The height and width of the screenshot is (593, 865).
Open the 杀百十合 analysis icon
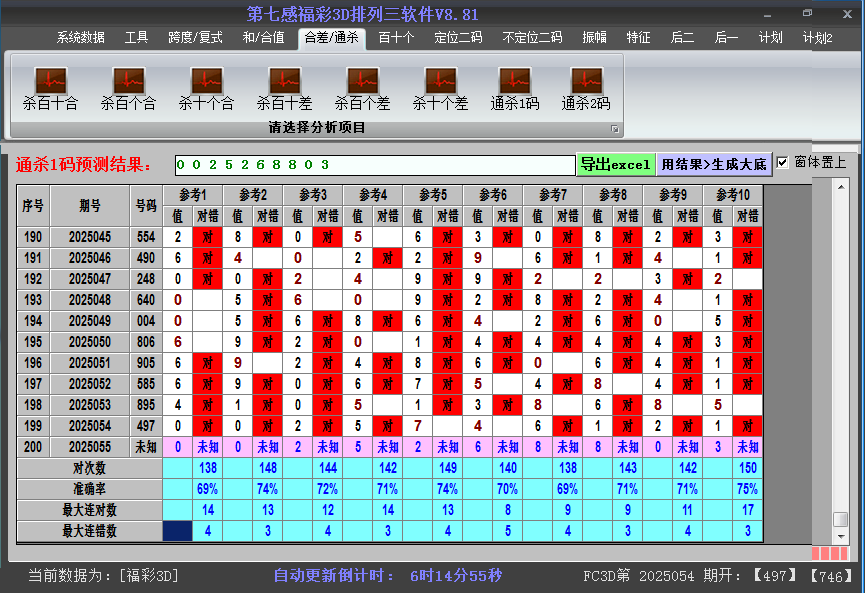click(50, 88)
